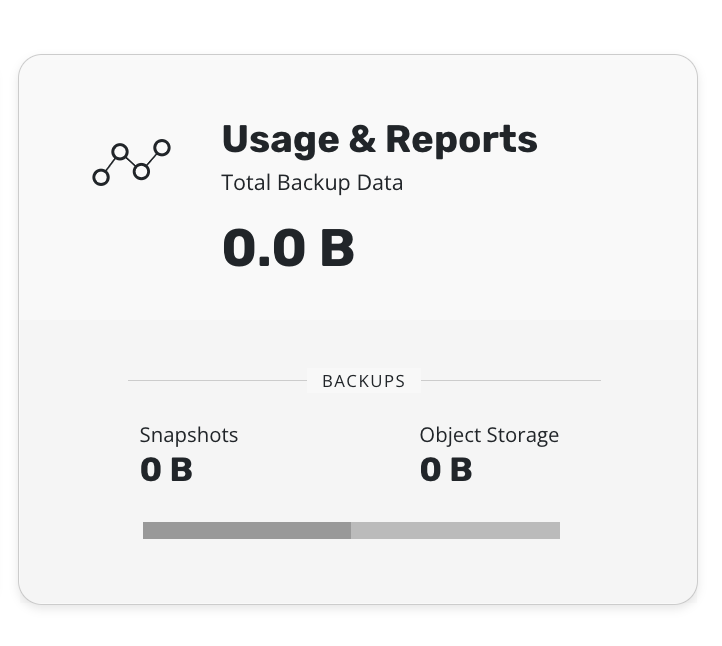Select the Object Storage label
722x646 pixels.
click(x=489, y=435)
